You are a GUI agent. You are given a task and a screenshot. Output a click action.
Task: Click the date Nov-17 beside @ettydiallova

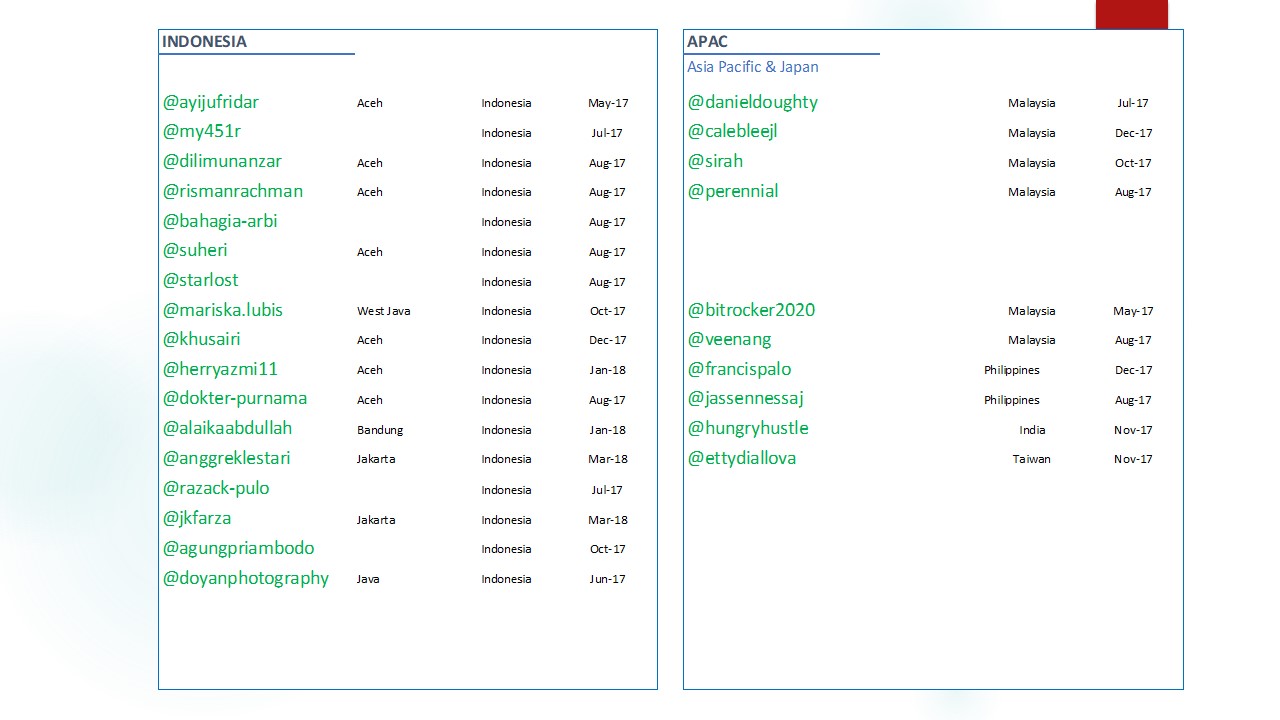[x=1133, y=459]
